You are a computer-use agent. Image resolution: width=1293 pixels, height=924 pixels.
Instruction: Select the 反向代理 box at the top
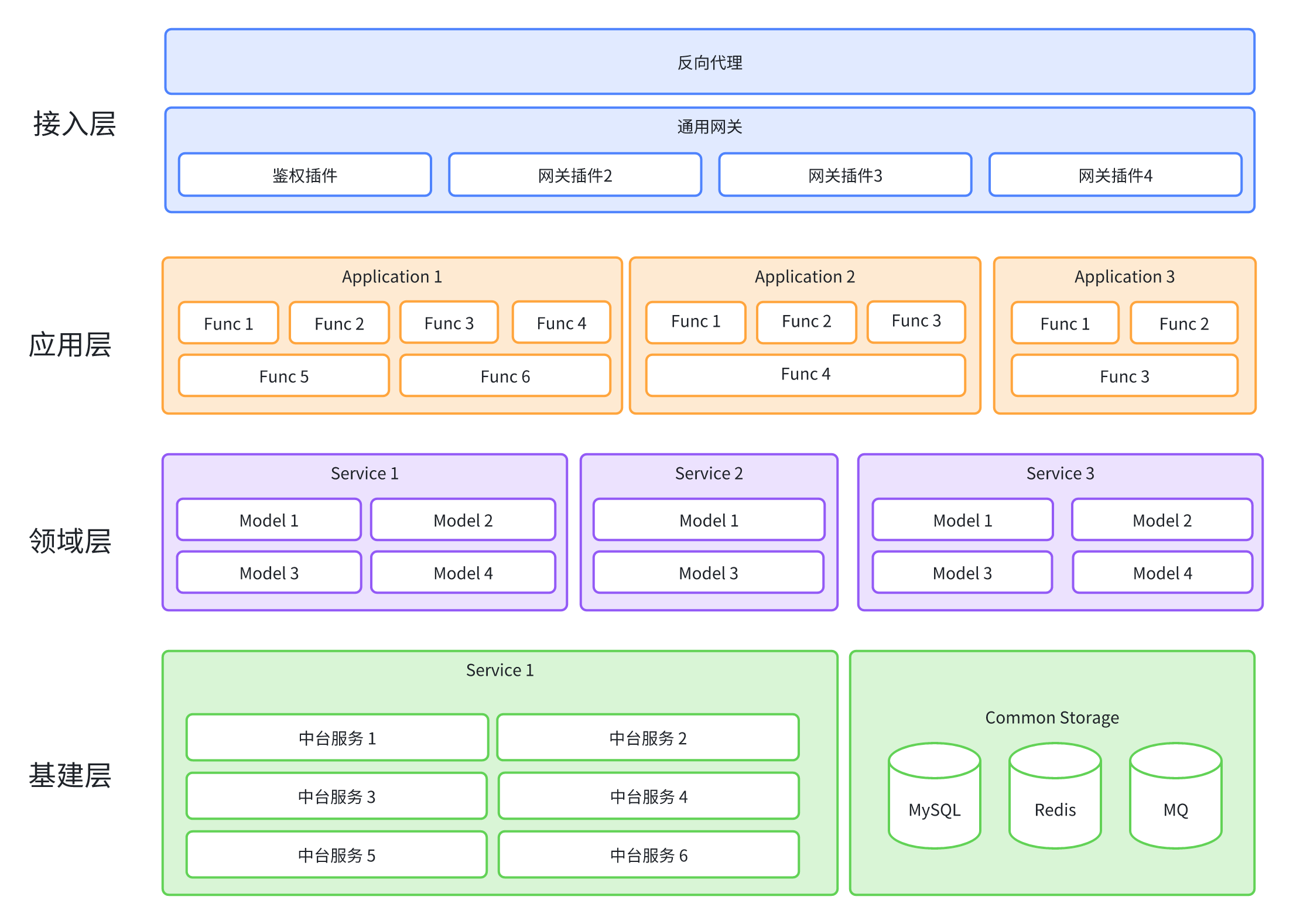point(709,62)
